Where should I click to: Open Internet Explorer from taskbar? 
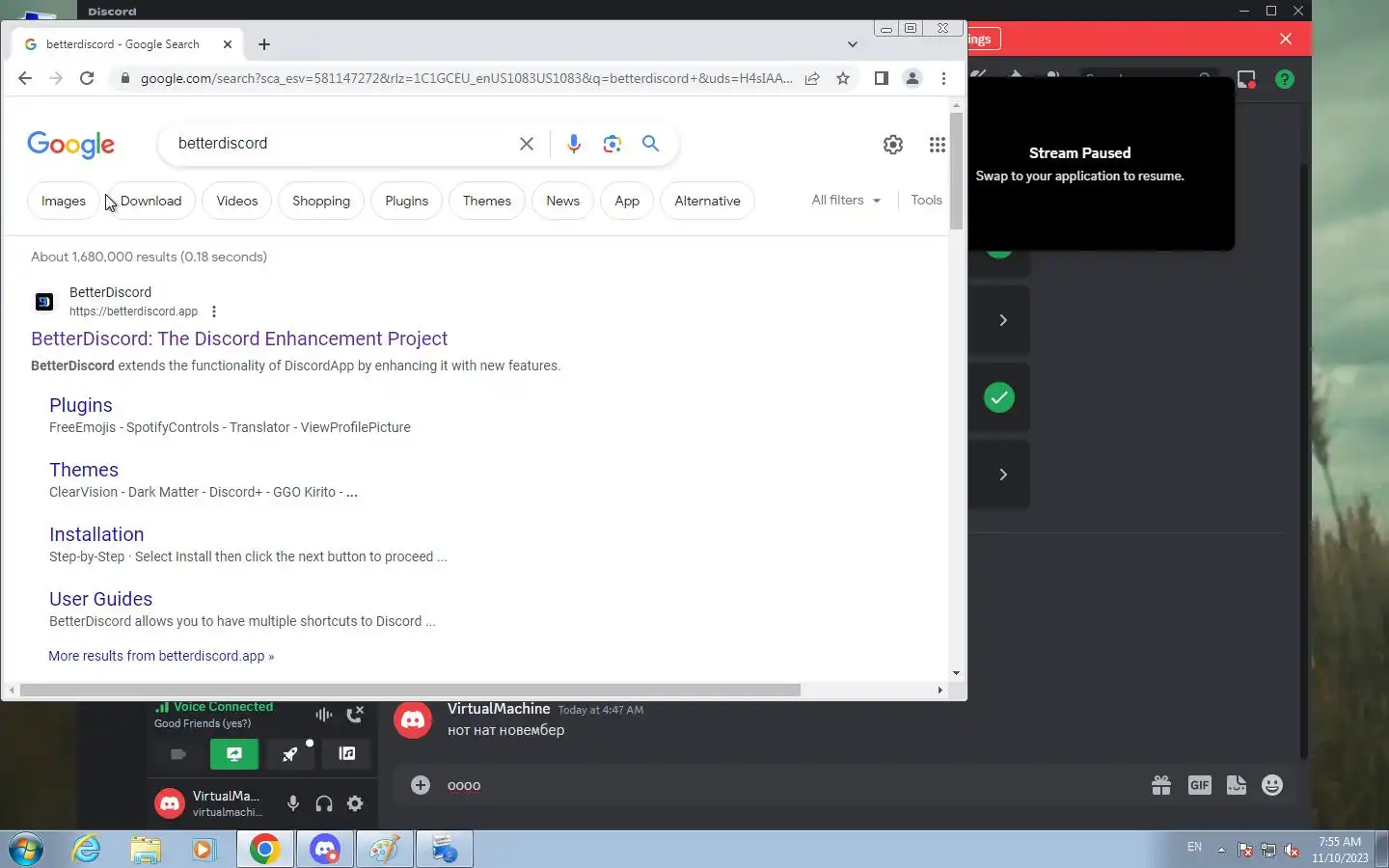(87, 850)
